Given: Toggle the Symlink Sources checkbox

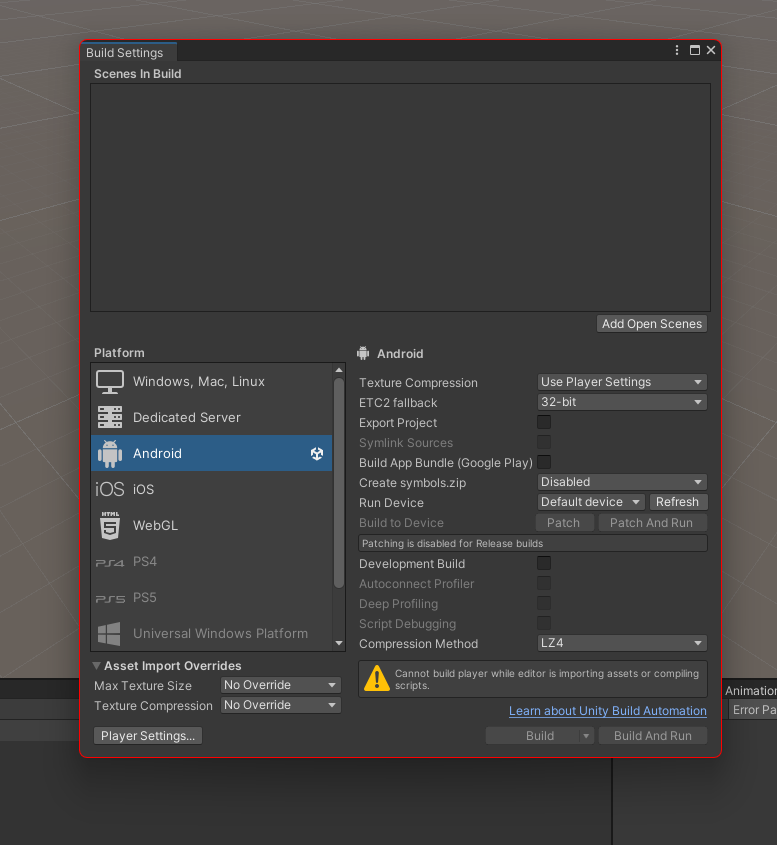Looking at the screenshot, I should pos(544,442).
